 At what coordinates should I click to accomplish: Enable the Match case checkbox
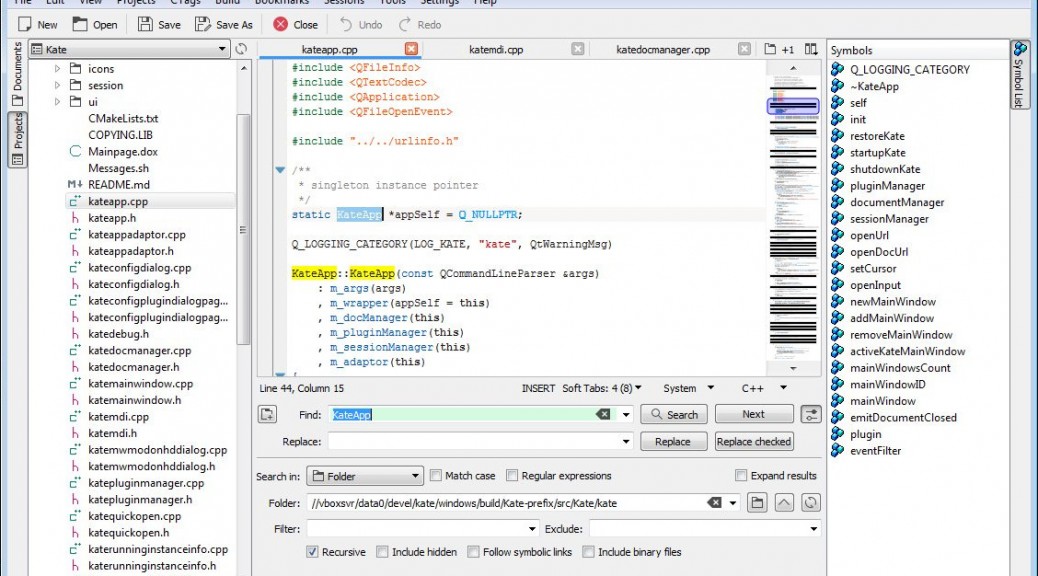pyautogui.click(x=436, y=476)
